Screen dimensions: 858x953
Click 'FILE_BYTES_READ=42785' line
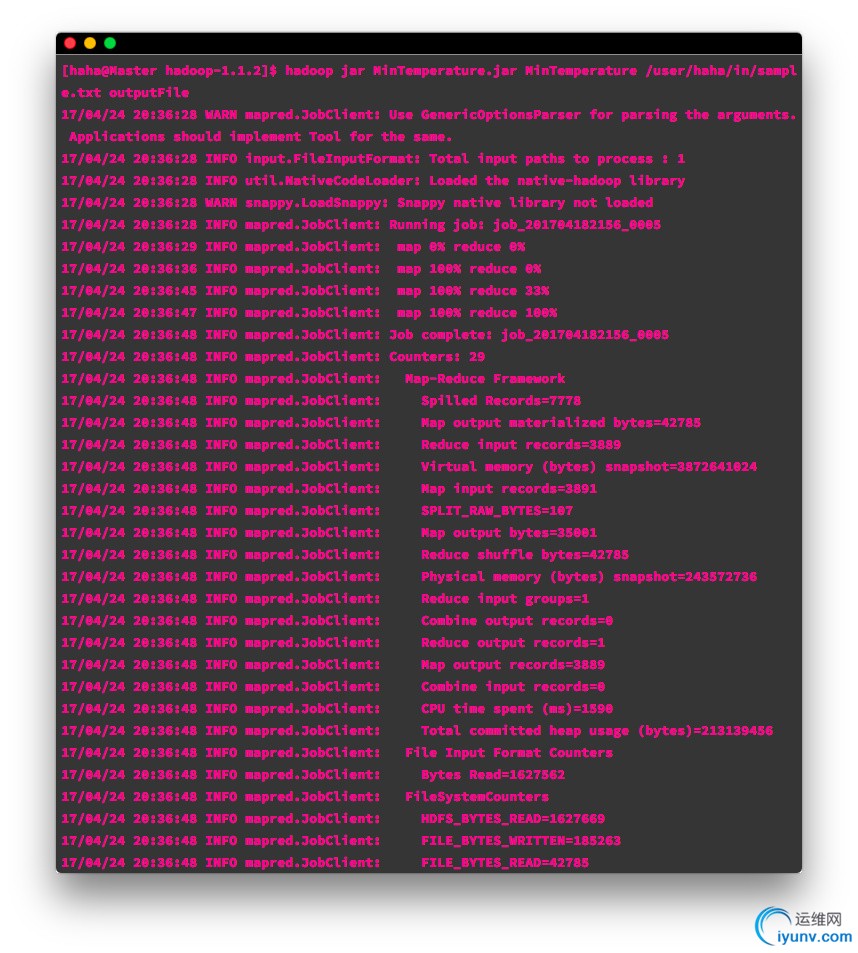(x=325, y=862)
